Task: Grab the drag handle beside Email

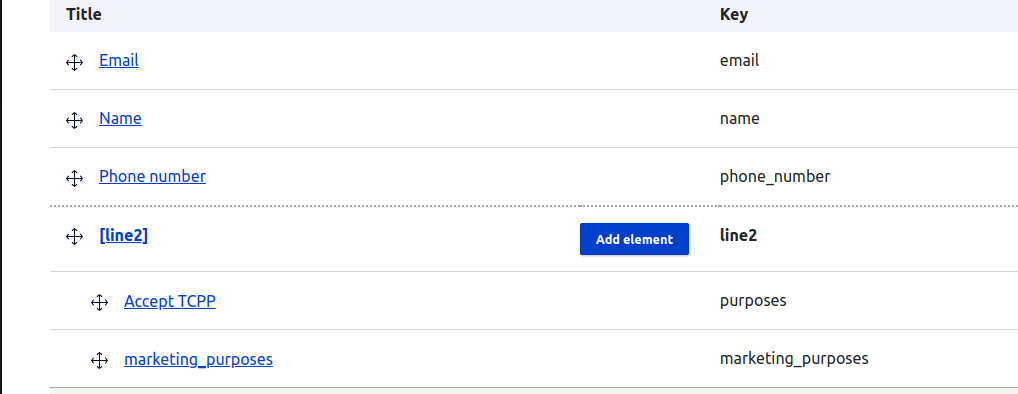Action: click(x=75, y=62)
